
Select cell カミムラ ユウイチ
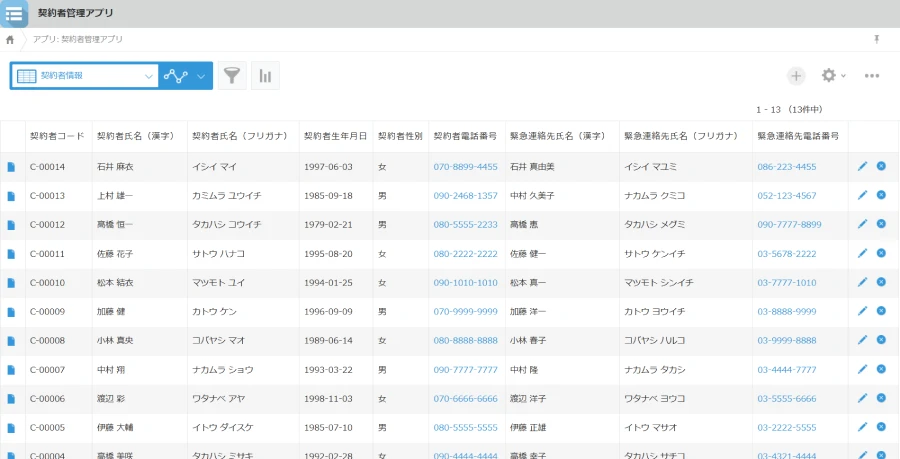227,196
